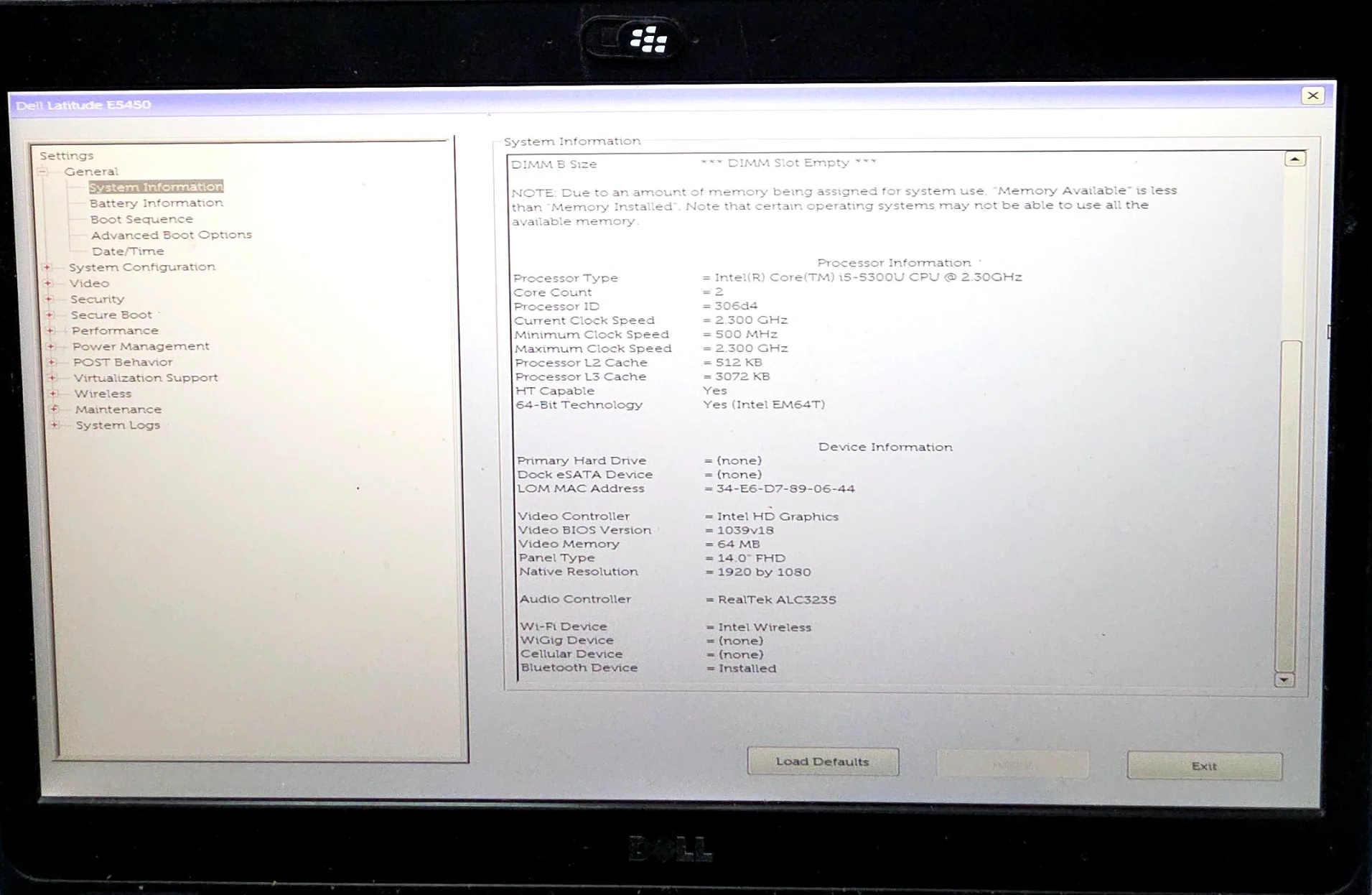Image resolution: width=1372 pixels, height=895 pixels.
Task: Select the Performance category label
Action: click(x=115, y=330)
